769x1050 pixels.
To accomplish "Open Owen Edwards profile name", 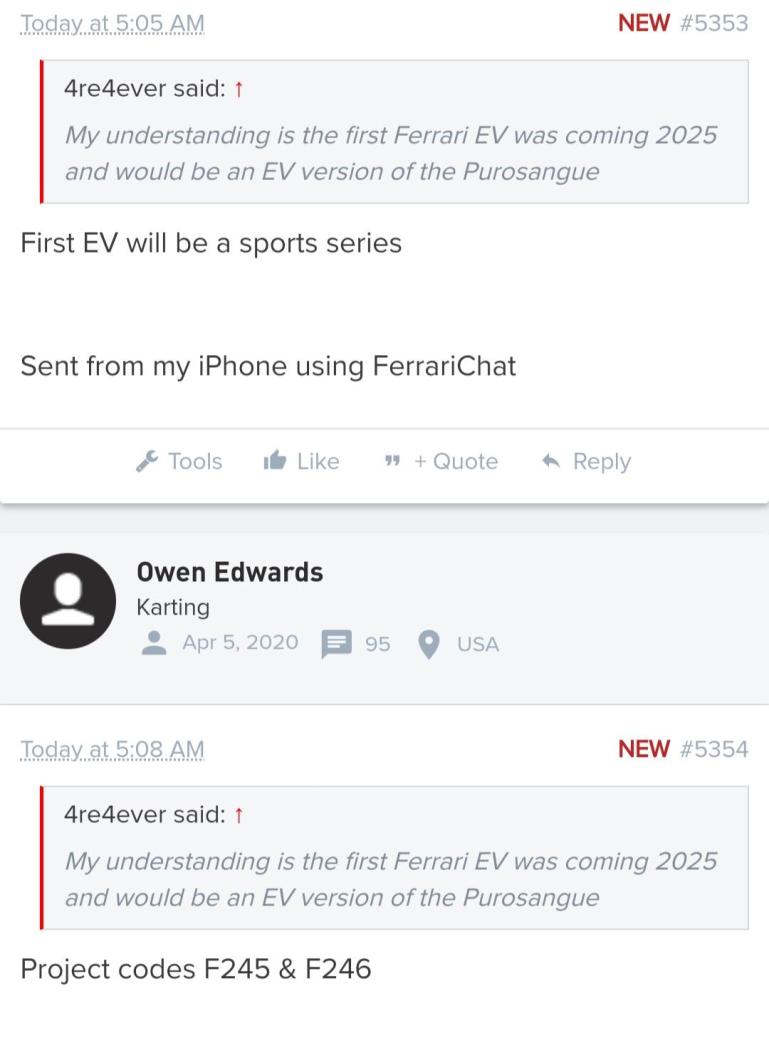I will click(230, 572).
